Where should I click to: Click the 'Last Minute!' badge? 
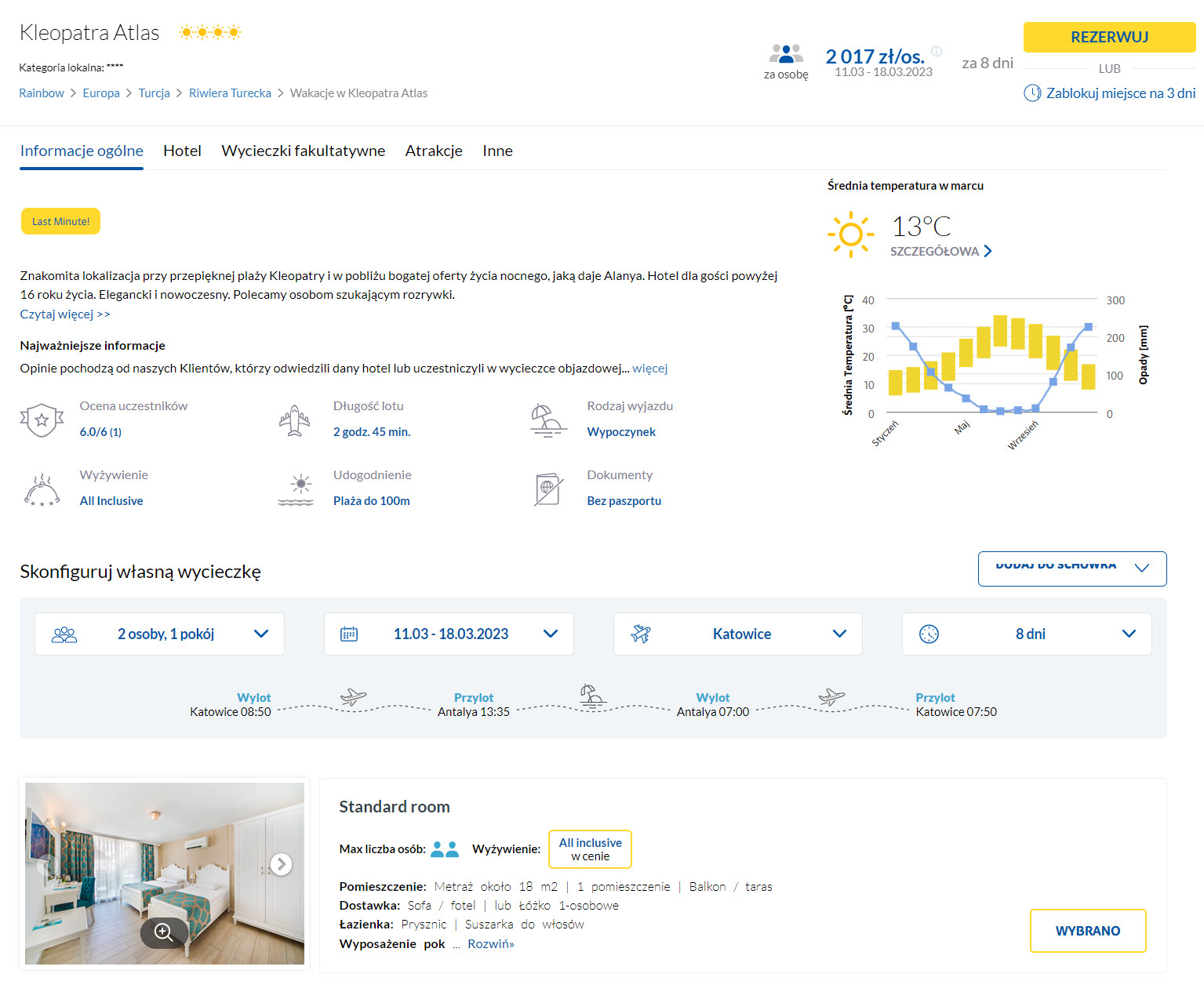pyautogui.click(x=60, y=221)
